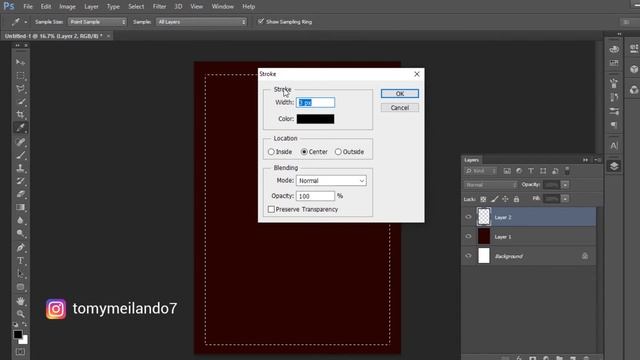Select the Move tool

pos(20,62)
